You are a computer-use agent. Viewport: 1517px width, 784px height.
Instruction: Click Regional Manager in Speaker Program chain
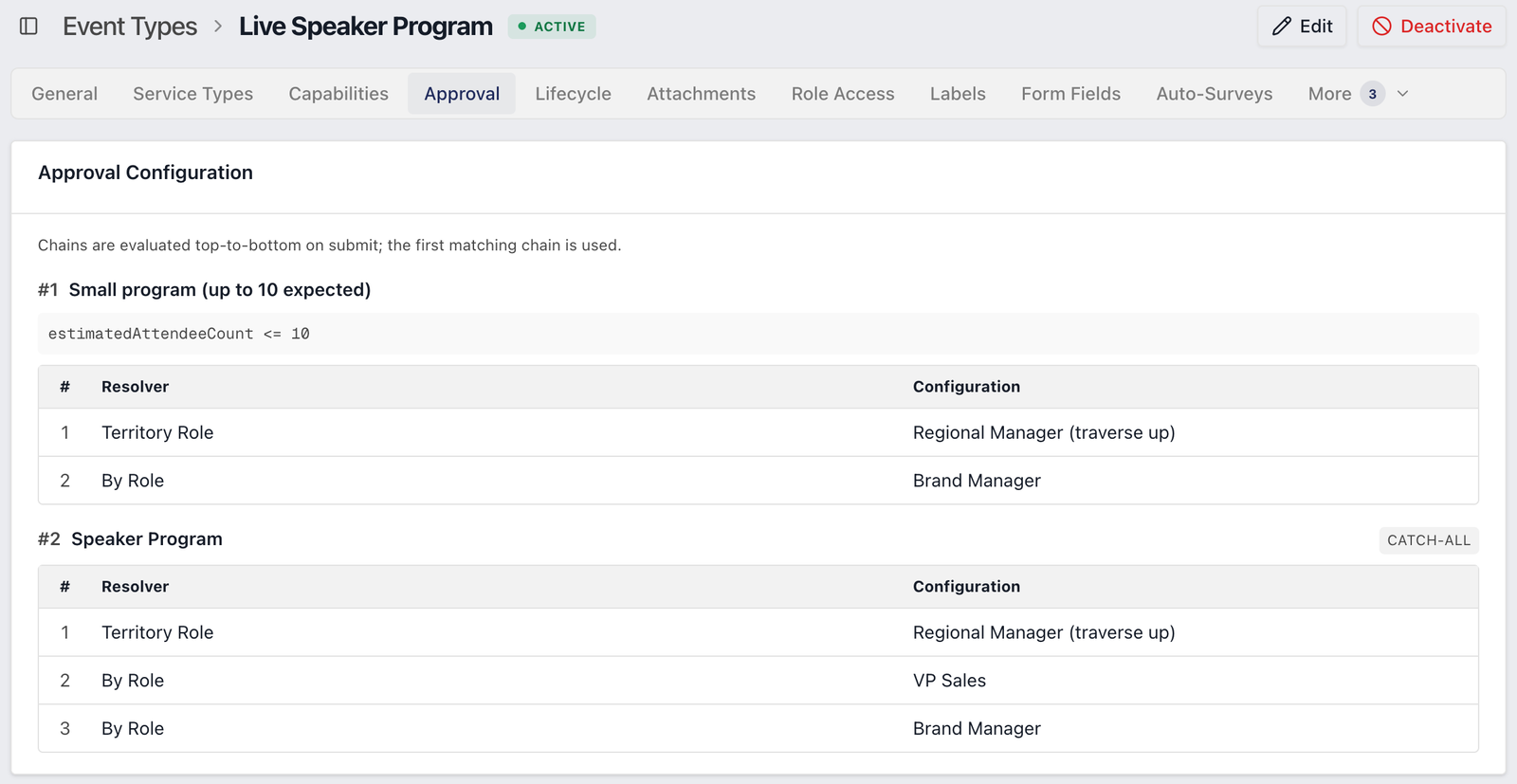point(1044,633)
